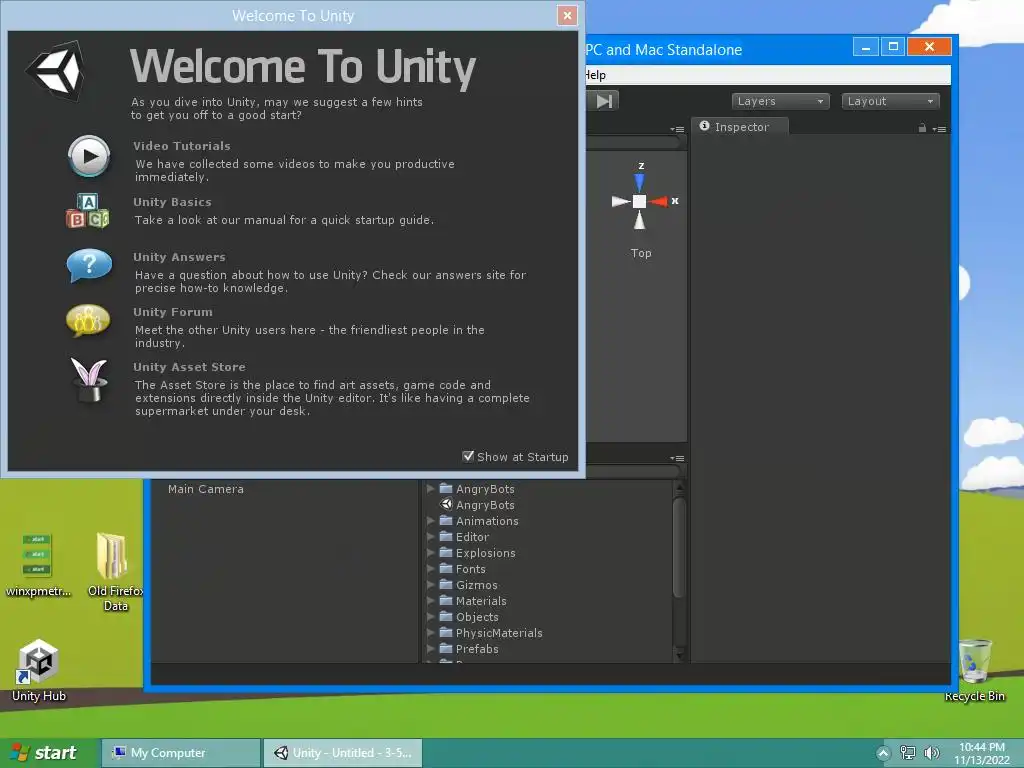The image size is (1024, 768).
Task: Click the Video Tutorials play icon
Action: [x=89, y=156]
